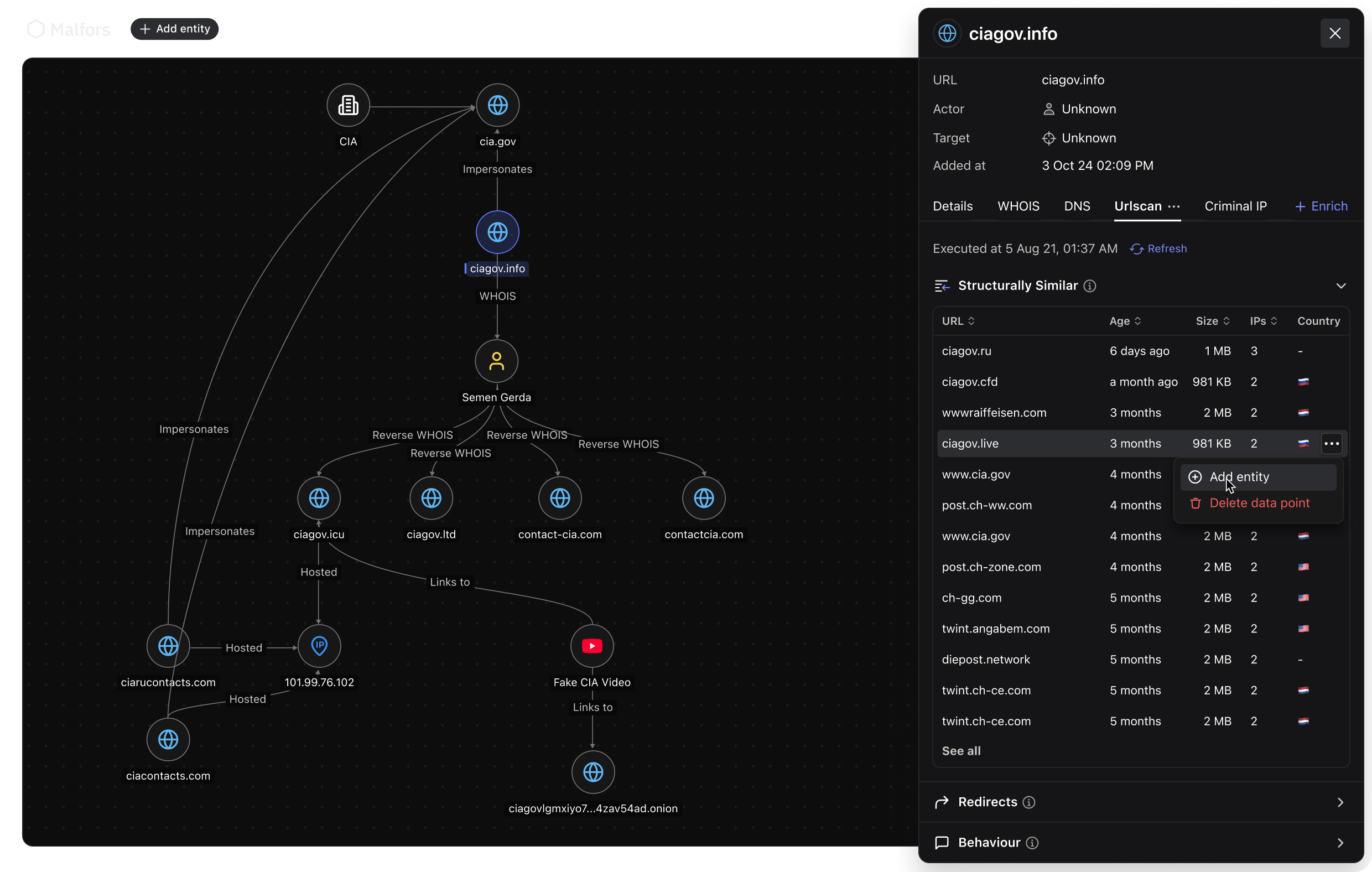Viewport: 1372px width, 872px height.
Task: Select the contactcia.com domain node
Action: 704,498
